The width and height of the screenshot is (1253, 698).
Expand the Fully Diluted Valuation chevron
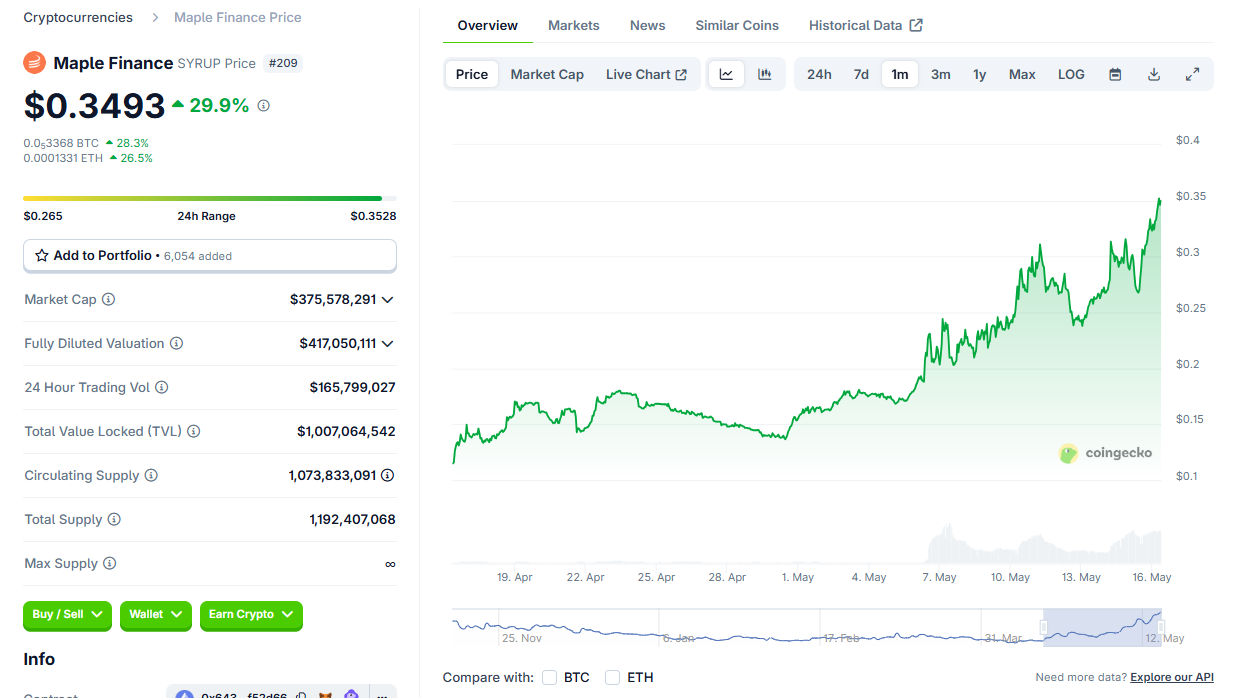(x=388, y=343)
